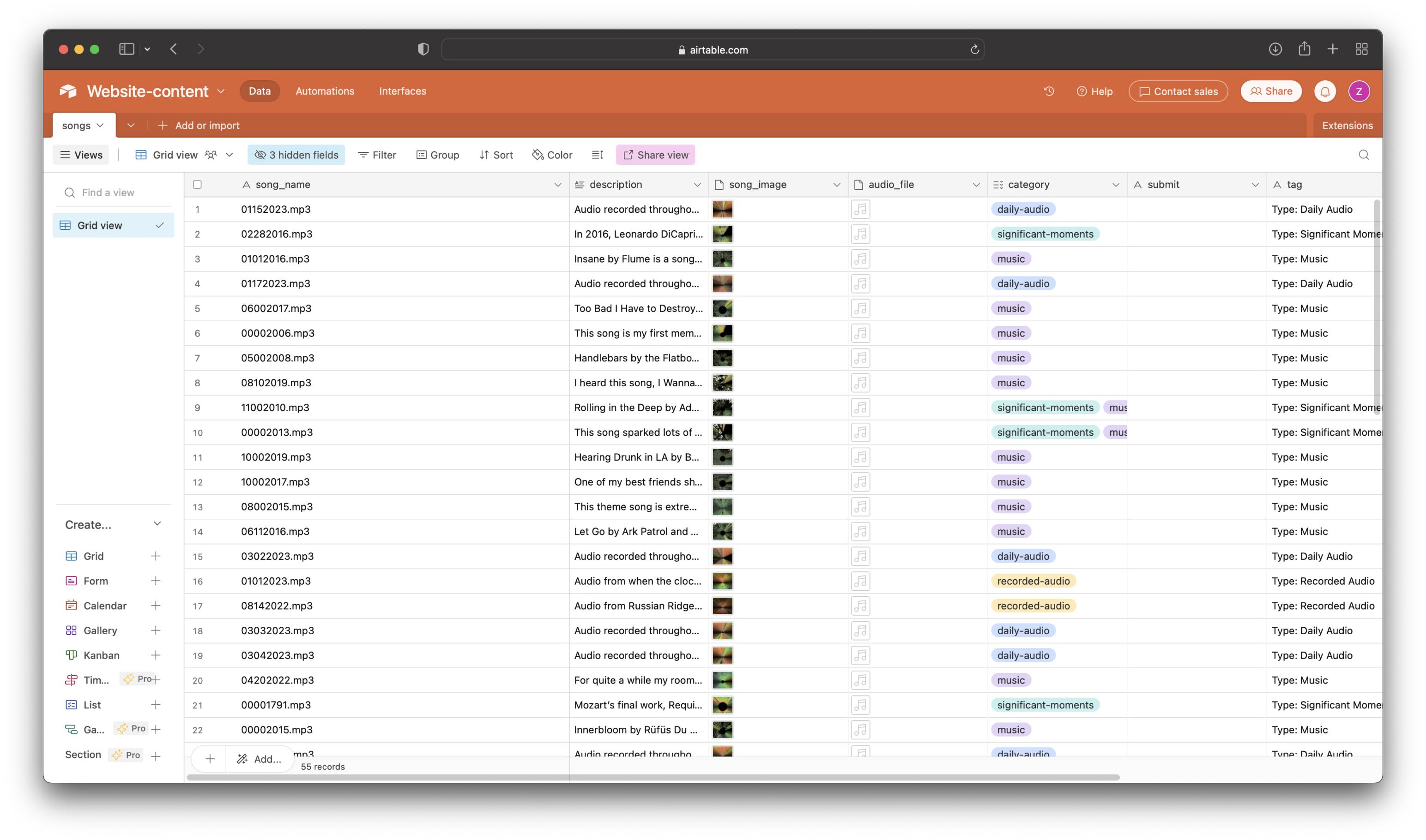1426x840 pixels.
Task: Click the row height icon
Action: [x=598, y=155]
